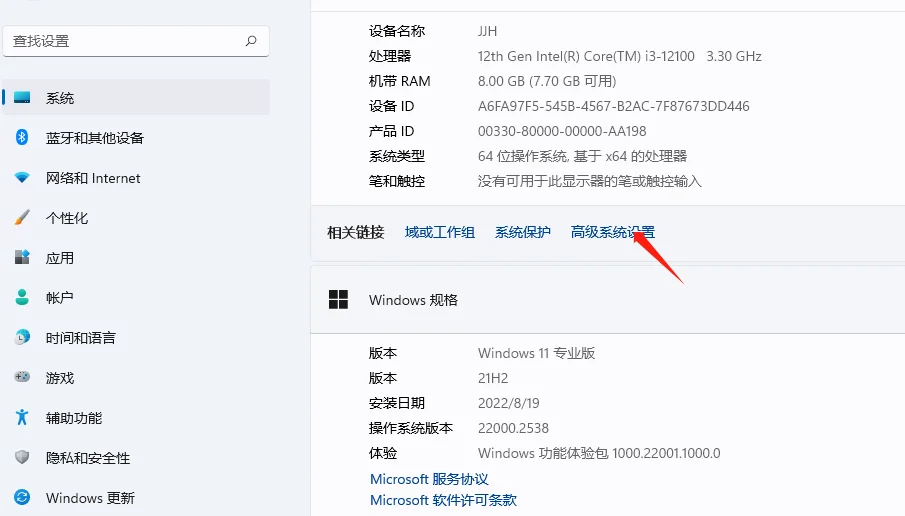
Task: Open 时间和语言 settings
Action: 136,337
